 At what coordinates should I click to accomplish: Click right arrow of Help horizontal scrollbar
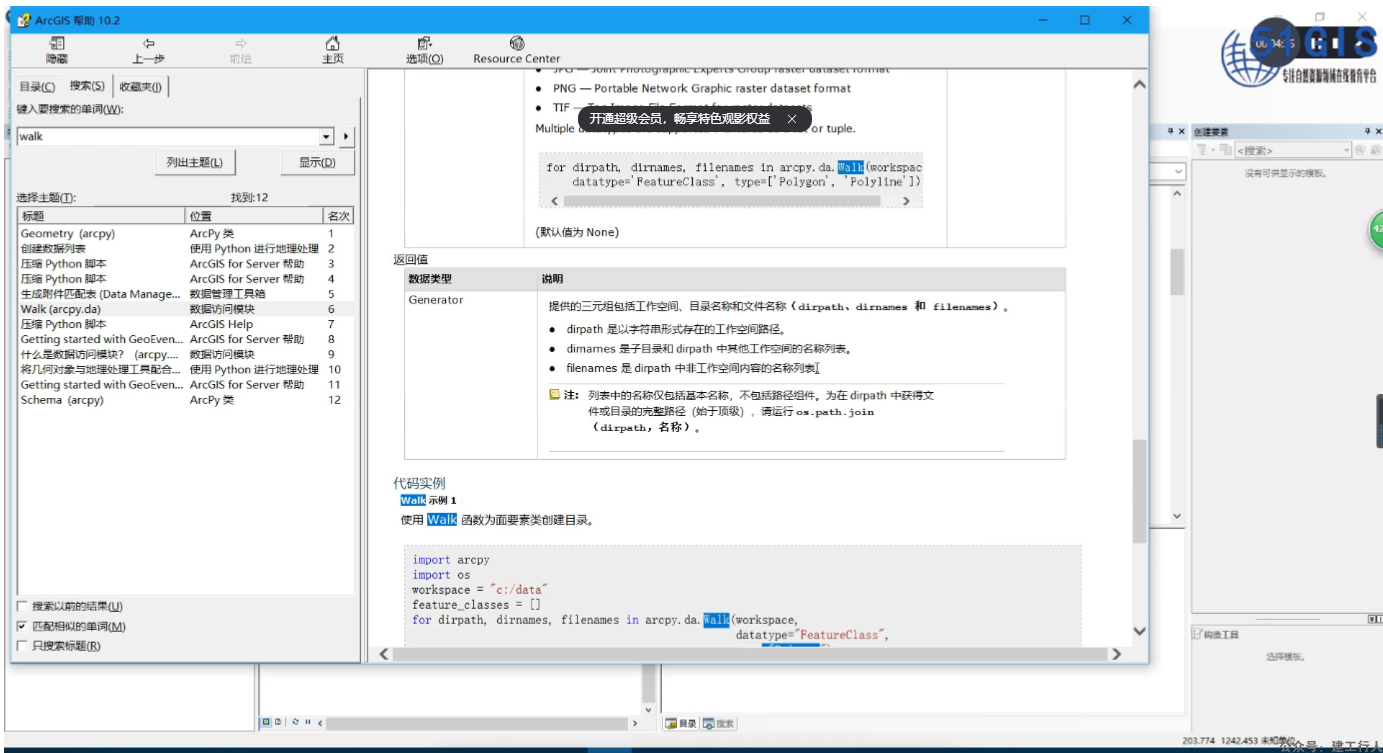click(x=1117, y=654)
